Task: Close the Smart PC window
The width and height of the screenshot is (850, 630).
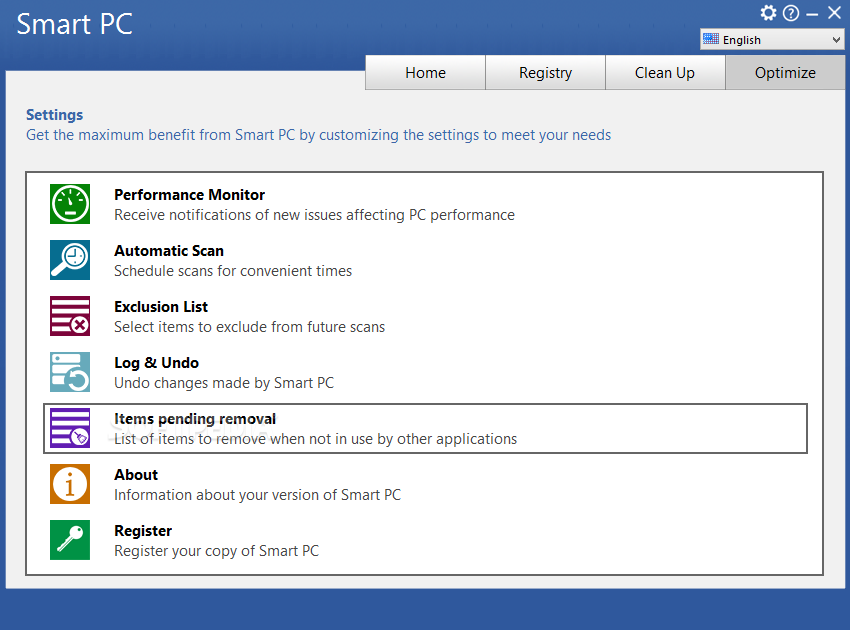Action: point(834,12)
